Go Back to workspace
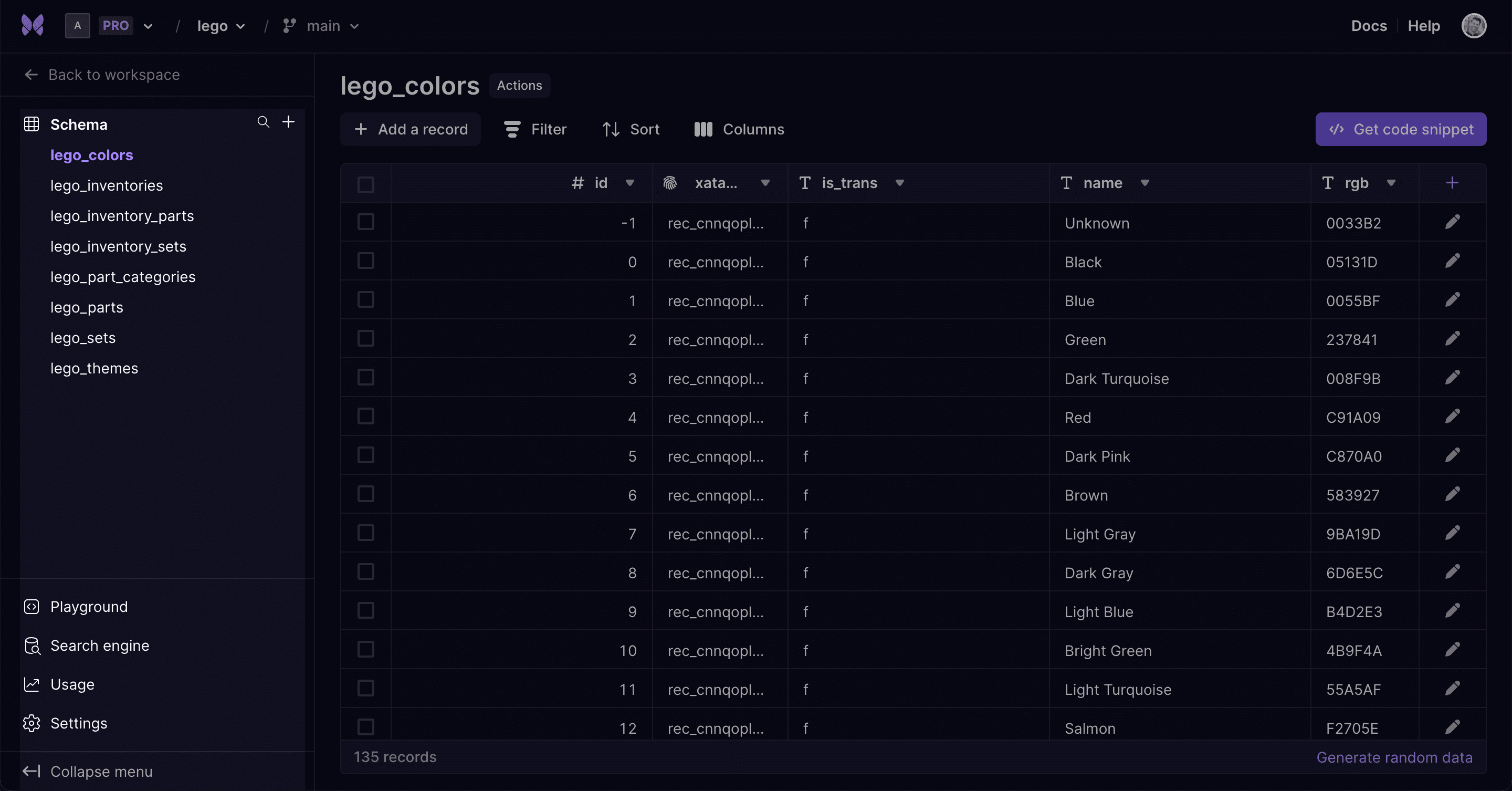This screenshot has height=791, width=1512. pyautogui.click(x=102, y=75)
